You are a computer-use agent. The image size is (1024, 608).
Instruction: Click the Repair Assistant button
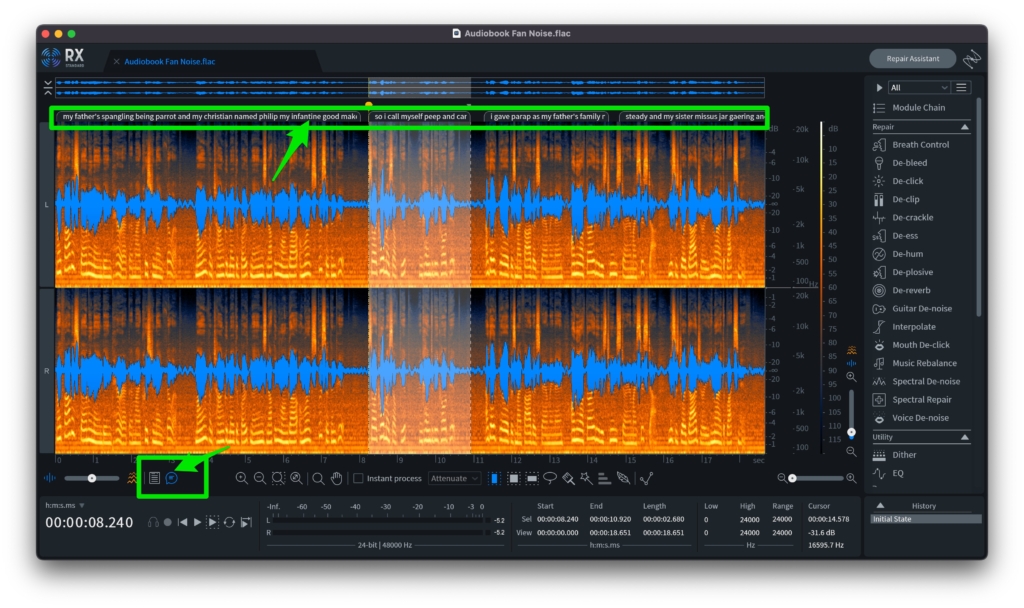(x=912, y=59)
